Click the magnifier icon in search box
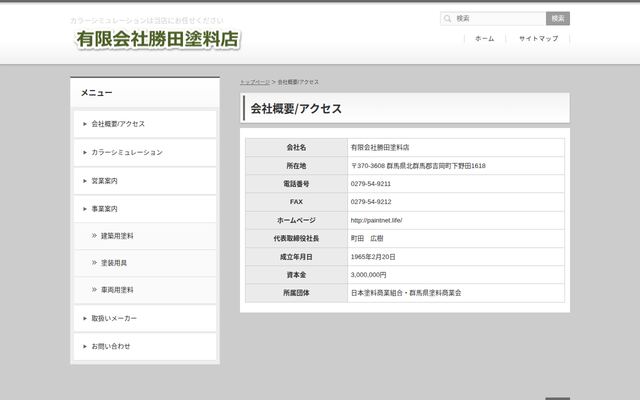Image resolution: width=640 pixels, height=400 pixels. (447, 18)
